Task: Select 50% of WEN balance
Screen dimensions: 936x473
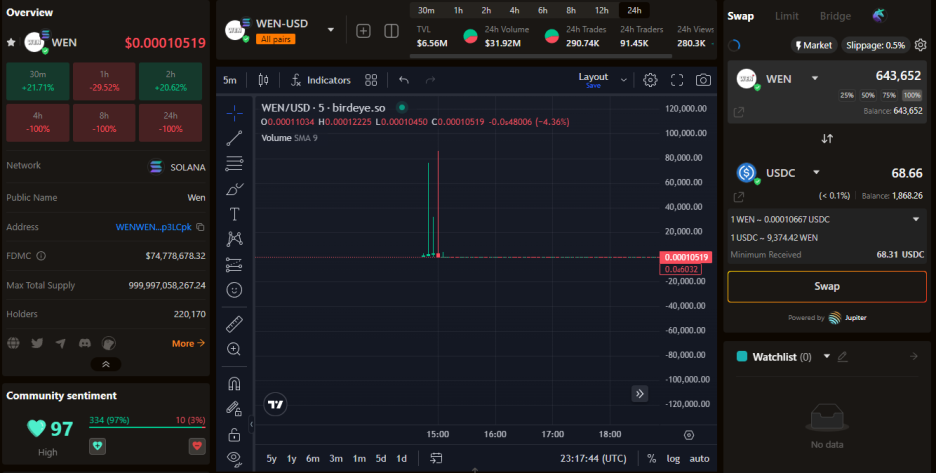Action: (x=868, y=96)
